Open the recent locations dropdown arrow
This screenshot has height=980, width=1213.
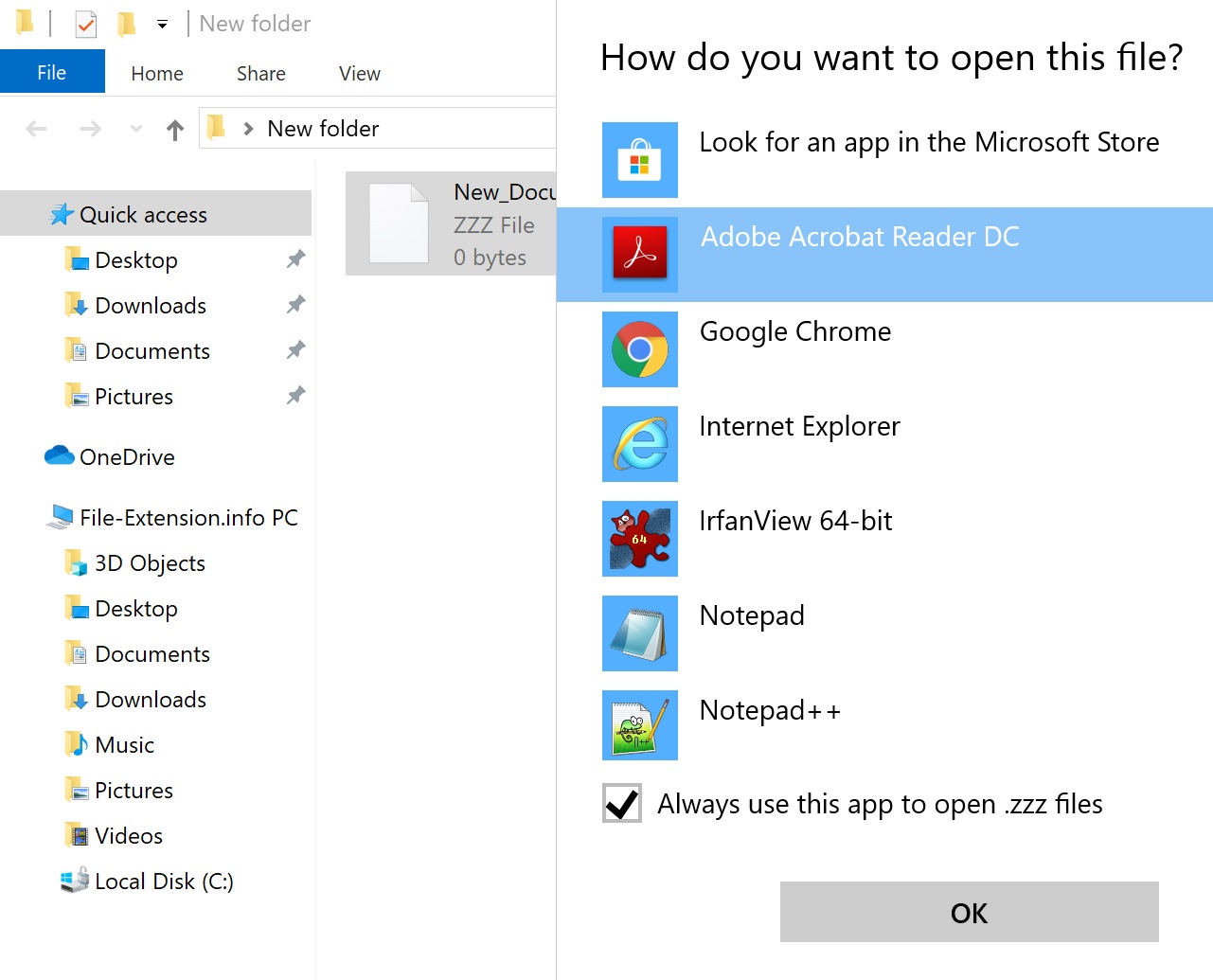point(136,129)
